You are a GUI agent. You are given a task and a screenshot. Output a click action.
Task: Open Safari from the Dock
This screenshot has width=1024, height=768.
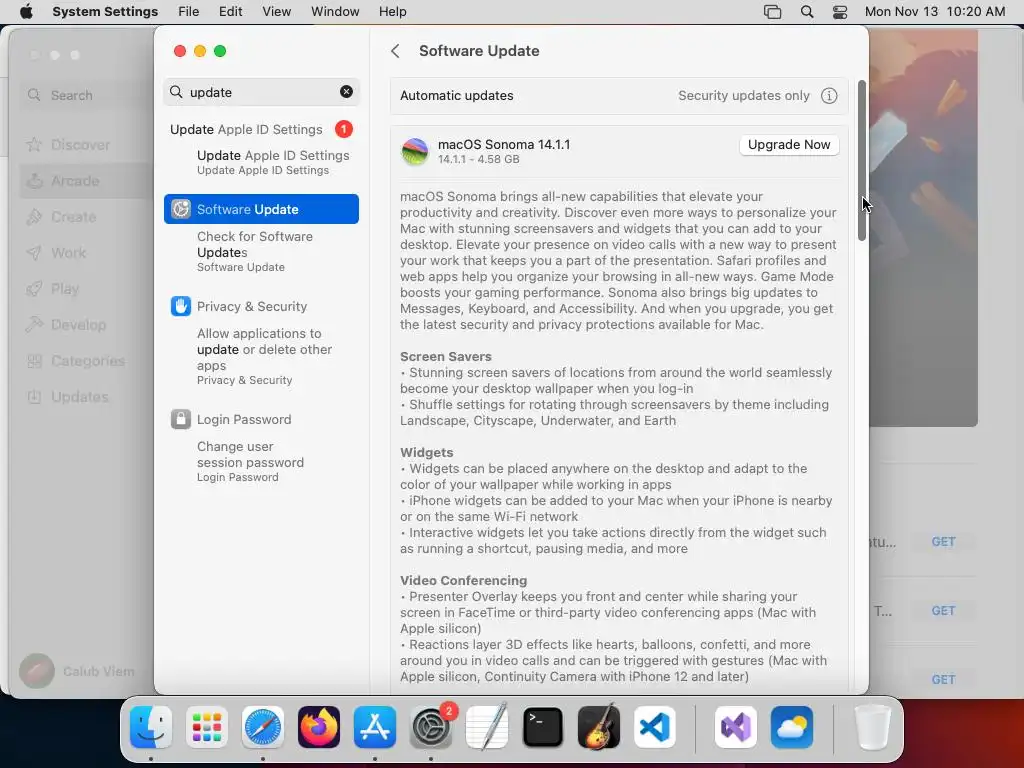click(x=263, y=727)
